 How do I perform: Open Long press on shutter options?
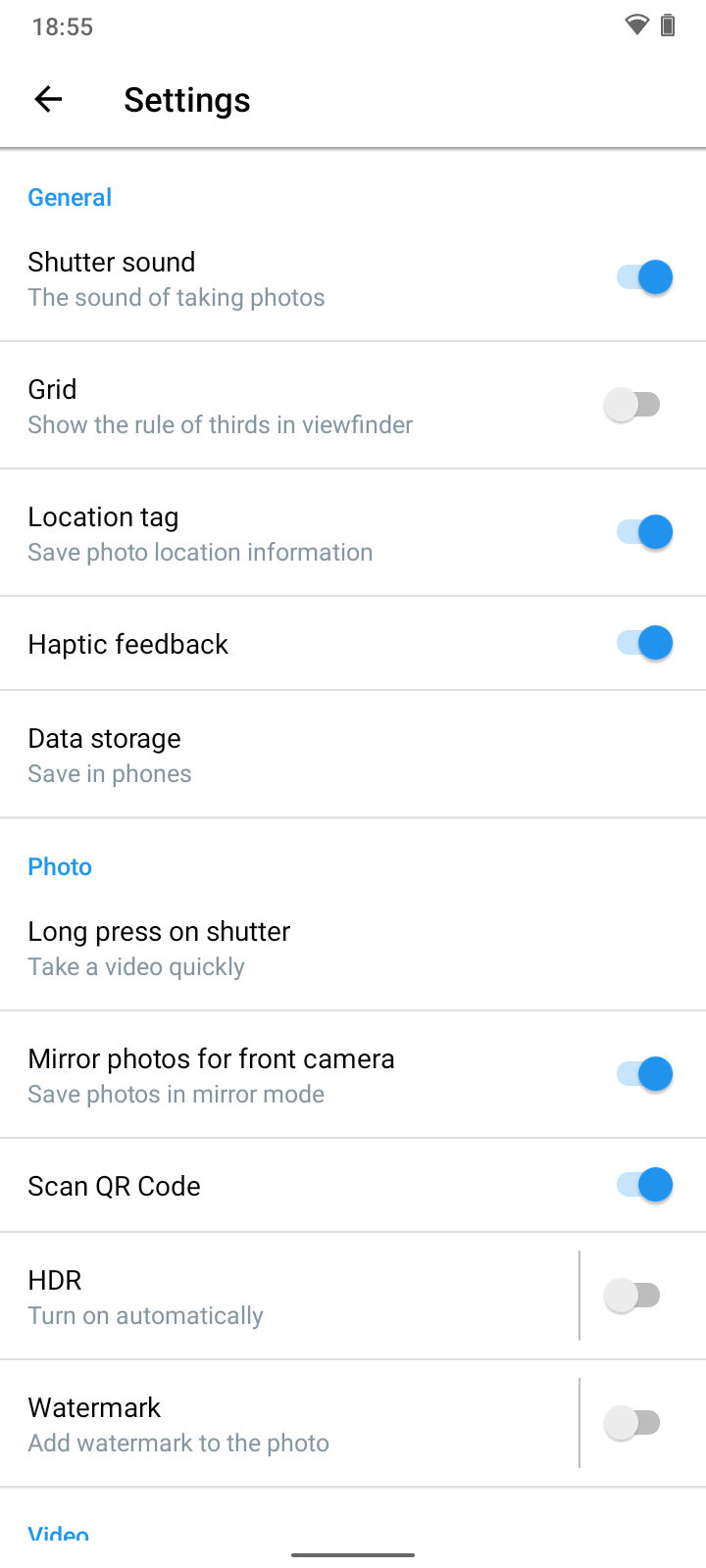pyautogui.click(x=353, y=948)
